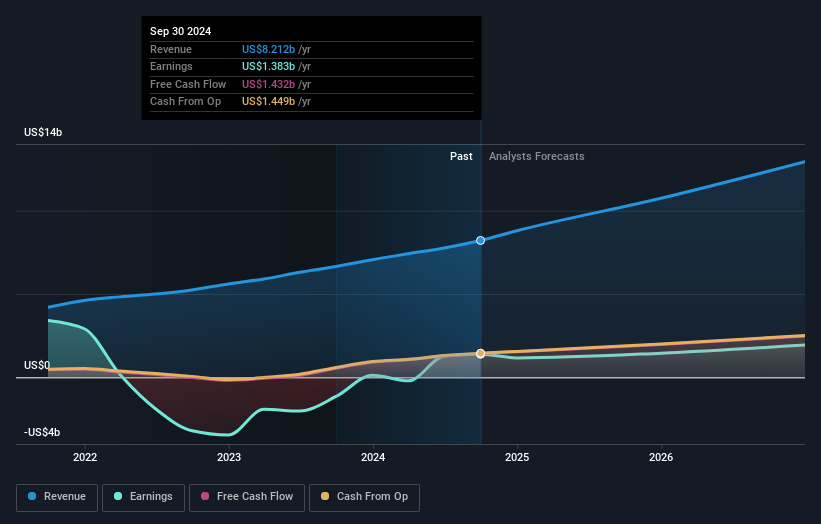Click the Revenue row label in tooltip
Screen dimensions: 821x524
171,49
